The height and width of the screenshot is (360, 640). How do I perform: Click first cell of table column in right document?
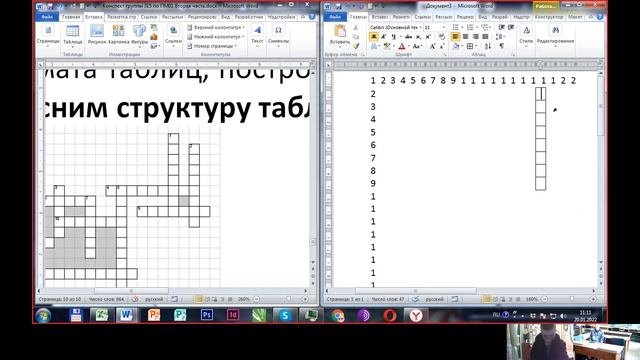click(541, 94)
